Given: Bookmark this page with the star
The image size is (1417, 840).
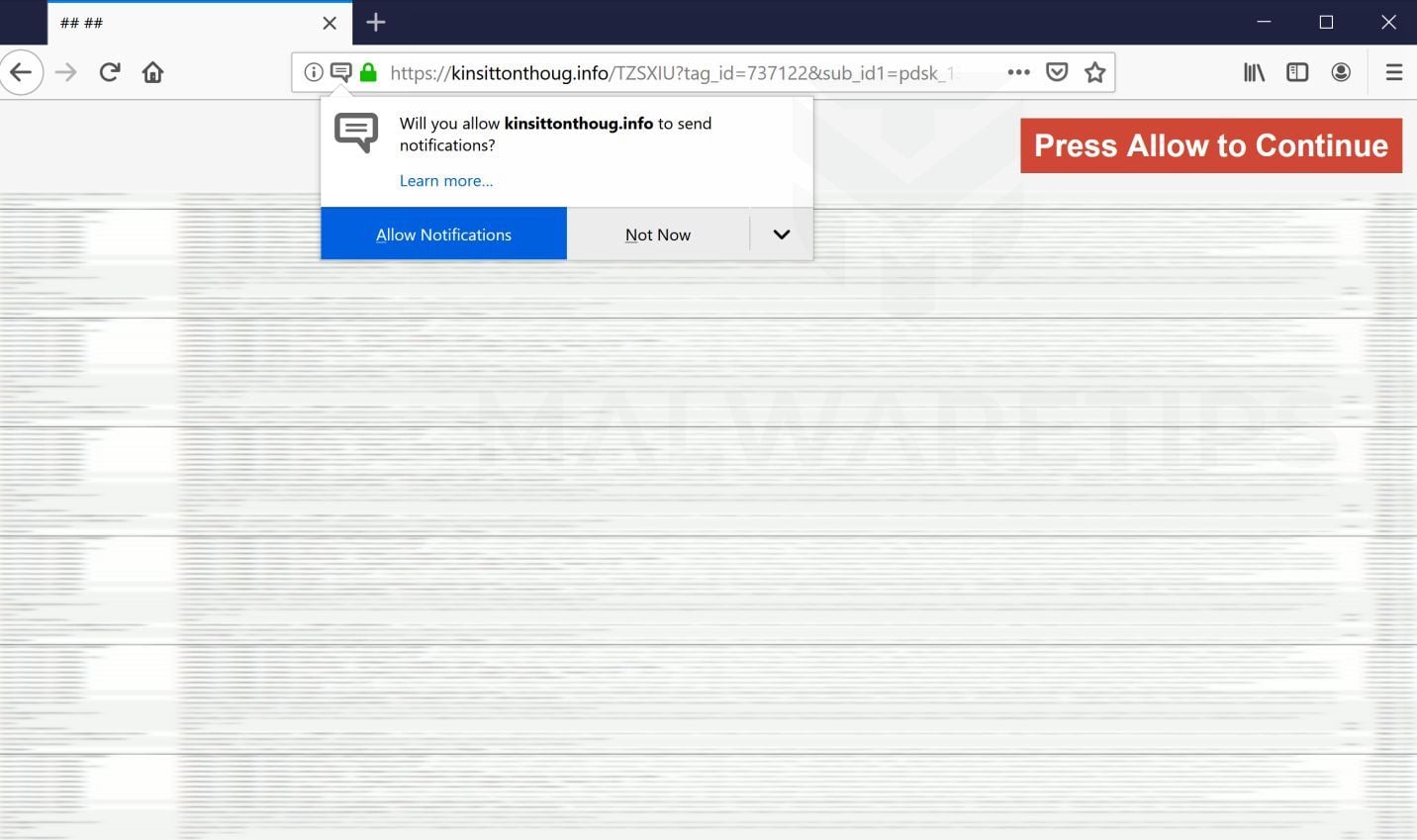Looking at the screenshot, I should [x=1094, y=72].
